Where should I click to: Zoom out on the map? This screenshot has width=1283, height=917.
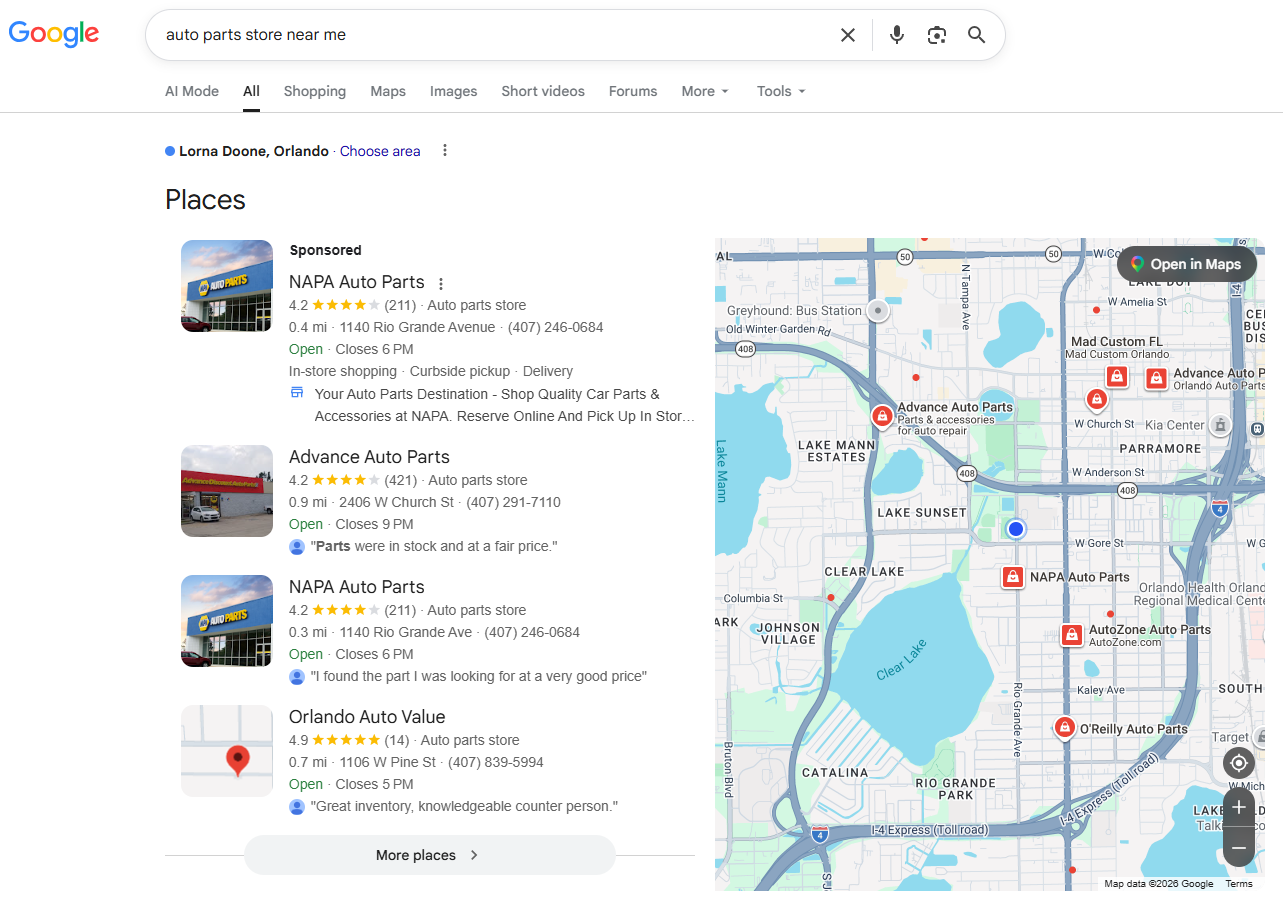(1239, 848)
